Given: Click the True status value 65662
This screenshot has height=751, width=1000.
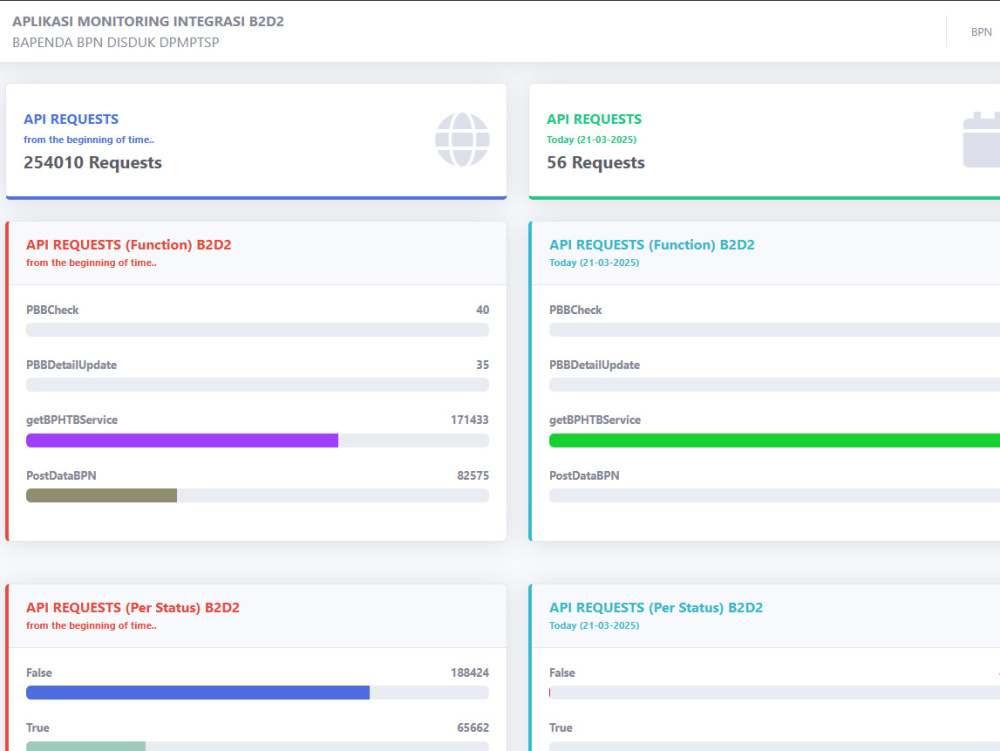Looking at the screenshot, I should tap(473, 727).
